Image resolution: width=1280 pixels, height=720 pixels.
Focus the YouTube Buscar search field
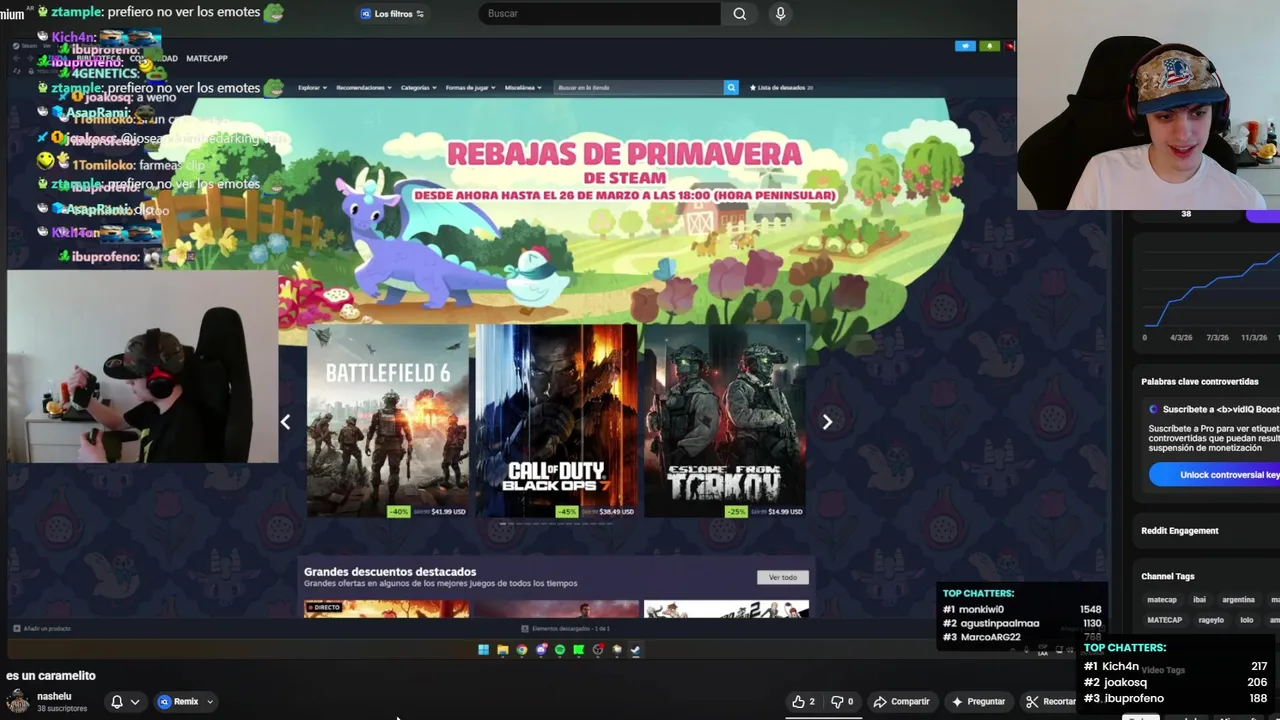[600, 14]
